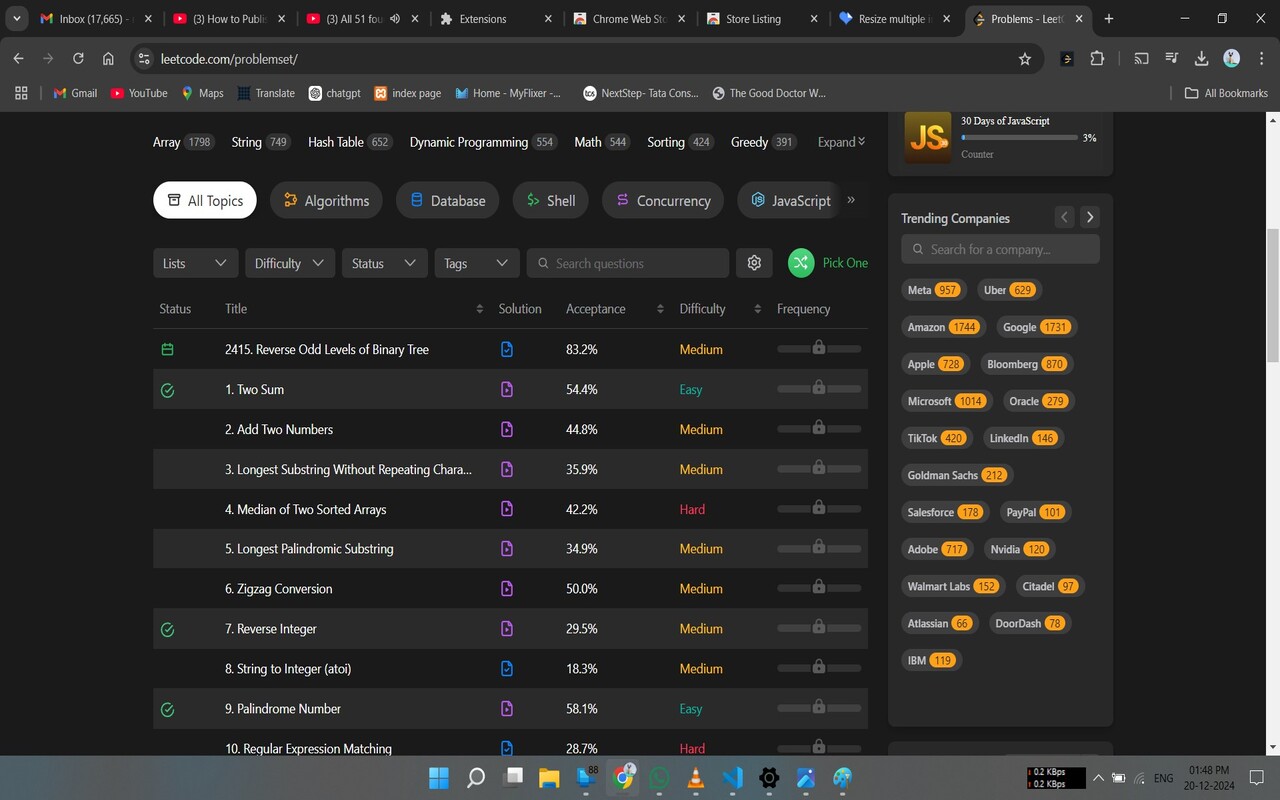Open the problem list settings gear

(x=754, y=262)
